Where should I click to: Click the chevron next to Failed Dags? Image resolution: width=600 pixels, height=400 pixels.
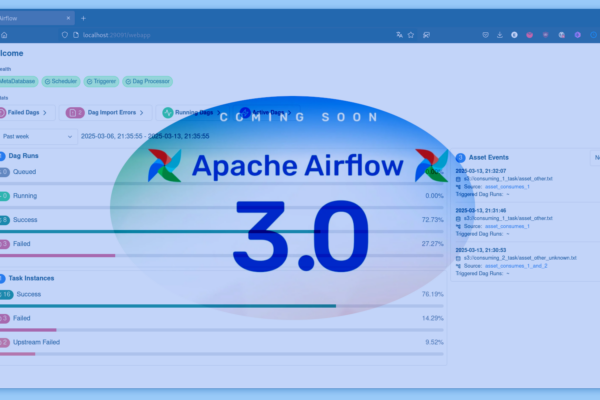[x=45, y=113]
